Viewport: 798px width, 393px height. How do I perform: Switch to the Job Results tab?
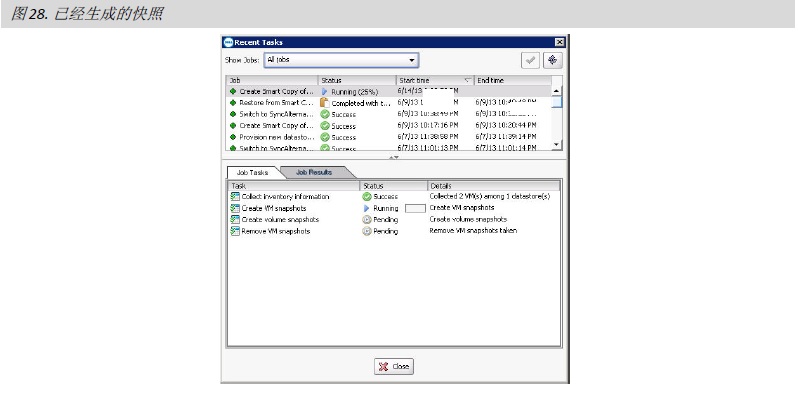click(314, 173)
